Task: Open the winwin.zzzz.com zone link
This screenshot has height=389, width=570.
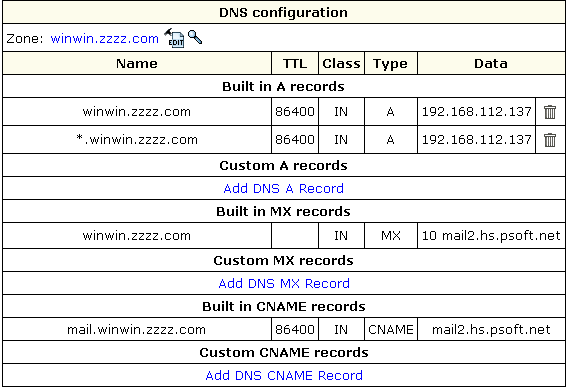Action: pyautogui.click(x=104, y=39)
